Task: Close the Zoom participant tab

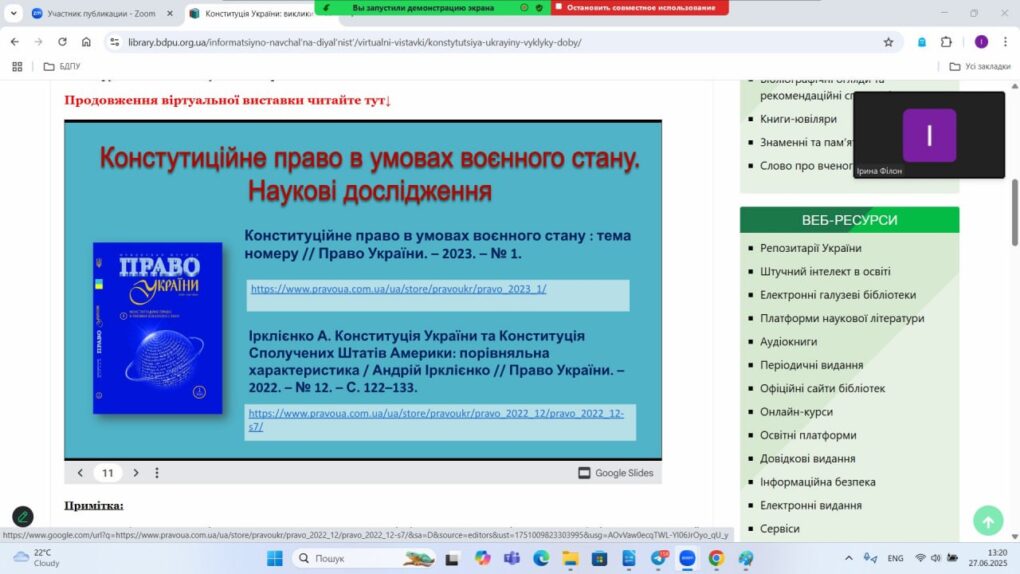Action: (x=170, y=13)
